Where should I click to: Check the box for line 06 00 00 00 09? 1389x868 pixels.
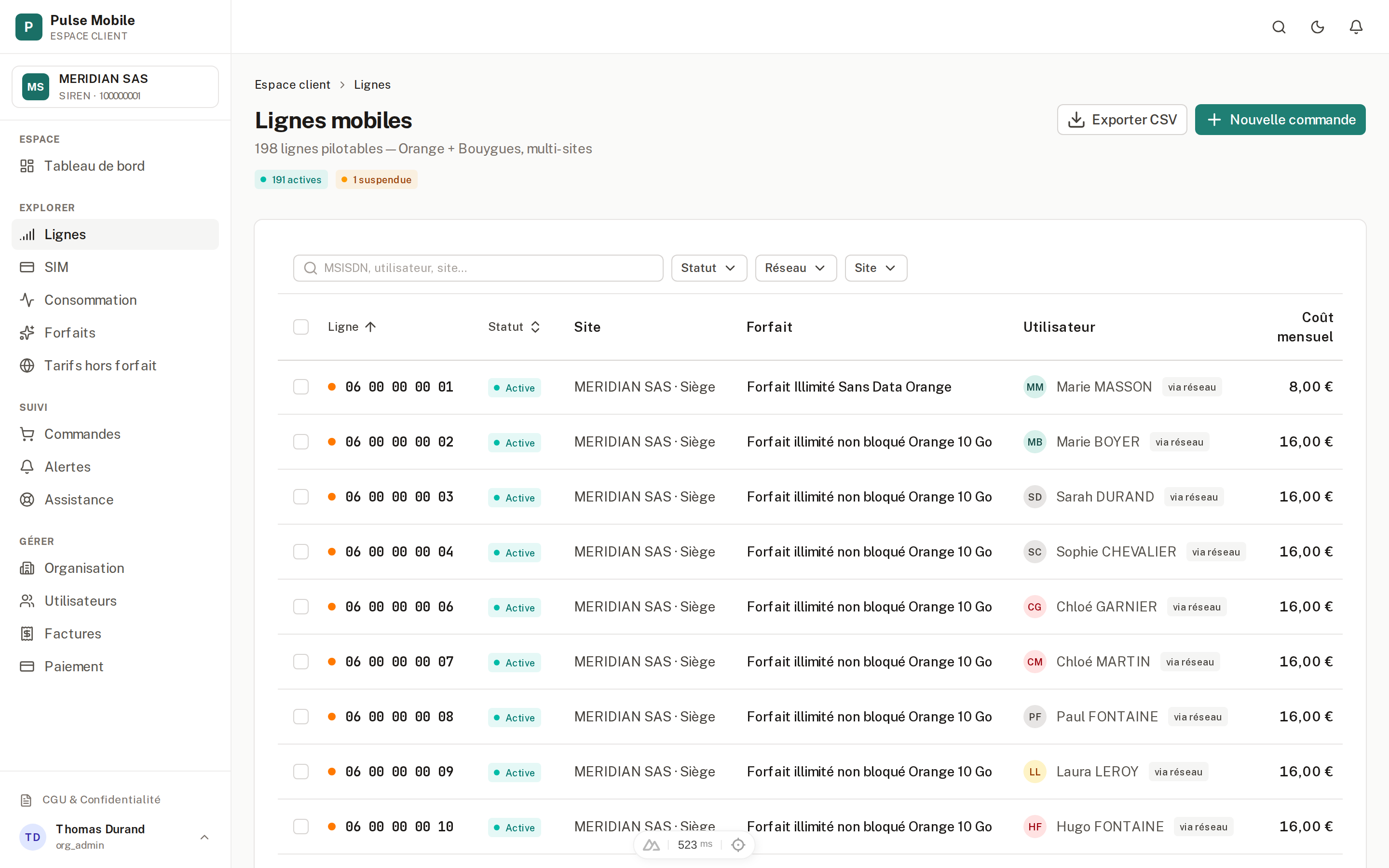pyautogui.click(x=301, y=772)
